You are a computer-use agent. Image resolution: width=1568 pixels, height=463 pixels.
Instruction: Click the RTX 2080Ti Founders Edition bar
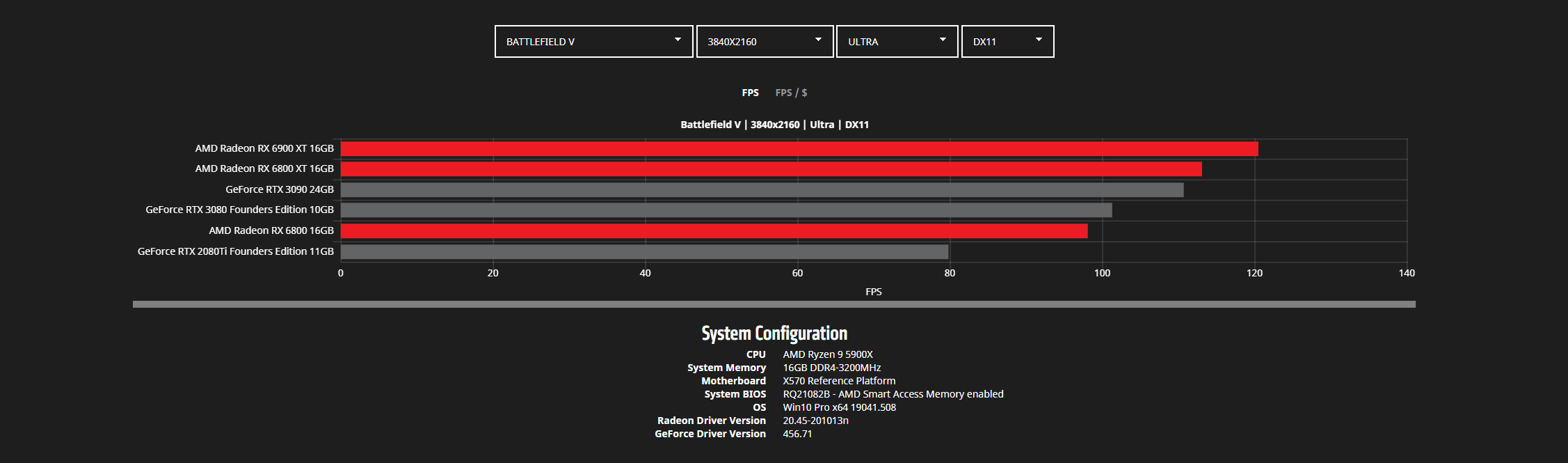tap(645, 251)
